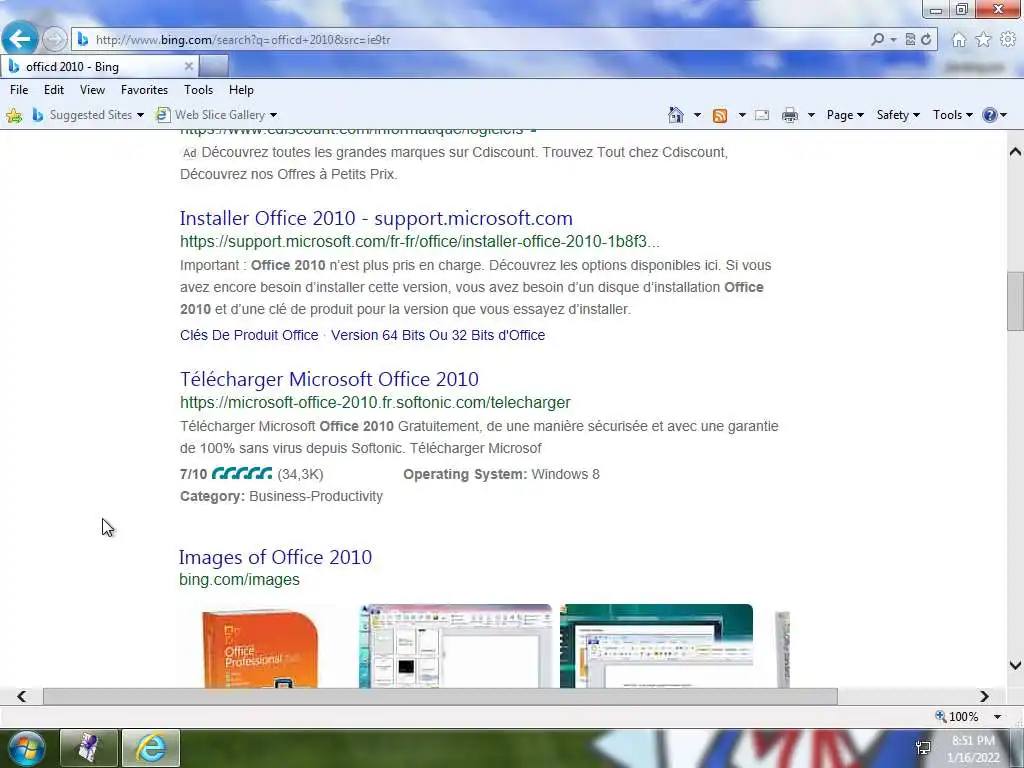
Task: Expand the Suggested Sites dropdown
Action: click(140, 116)
